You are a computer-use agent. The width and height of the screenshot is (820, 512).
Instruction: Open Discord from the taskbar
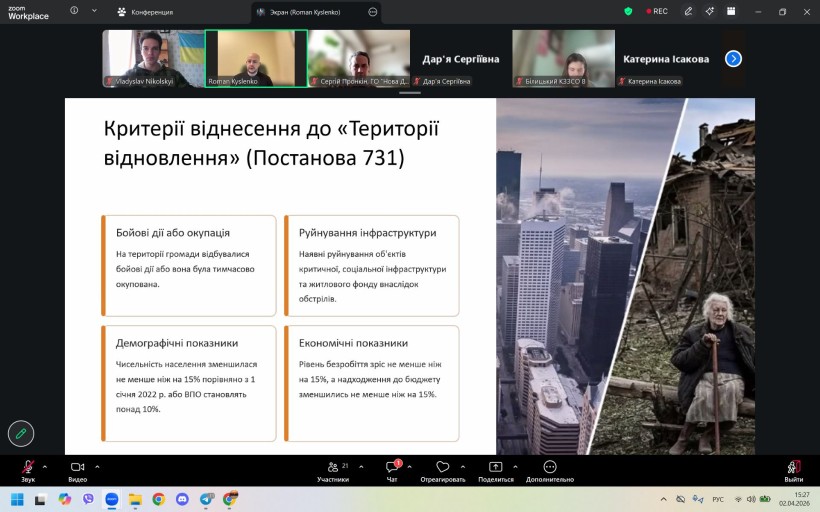click(182, 499)
